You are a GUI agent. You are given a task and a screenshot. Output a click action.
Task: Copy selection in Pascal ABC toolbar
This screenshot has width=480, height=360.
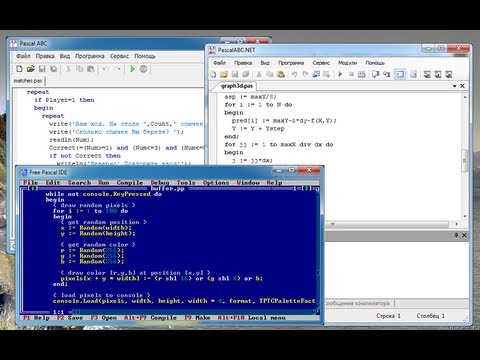(x=80, y=69)
